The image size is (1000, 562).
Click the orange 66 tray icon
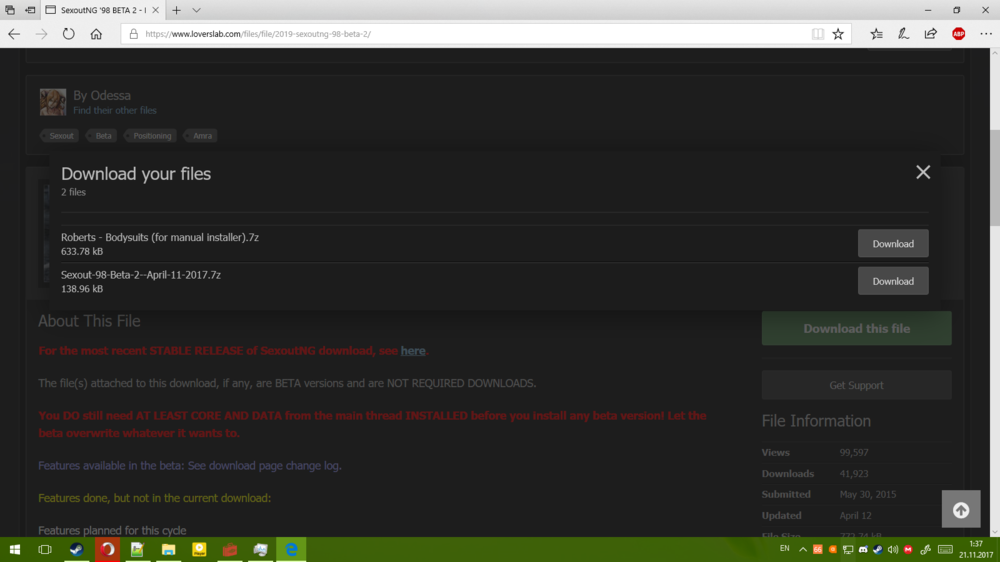pyautogui.click(x=818, y=549)
